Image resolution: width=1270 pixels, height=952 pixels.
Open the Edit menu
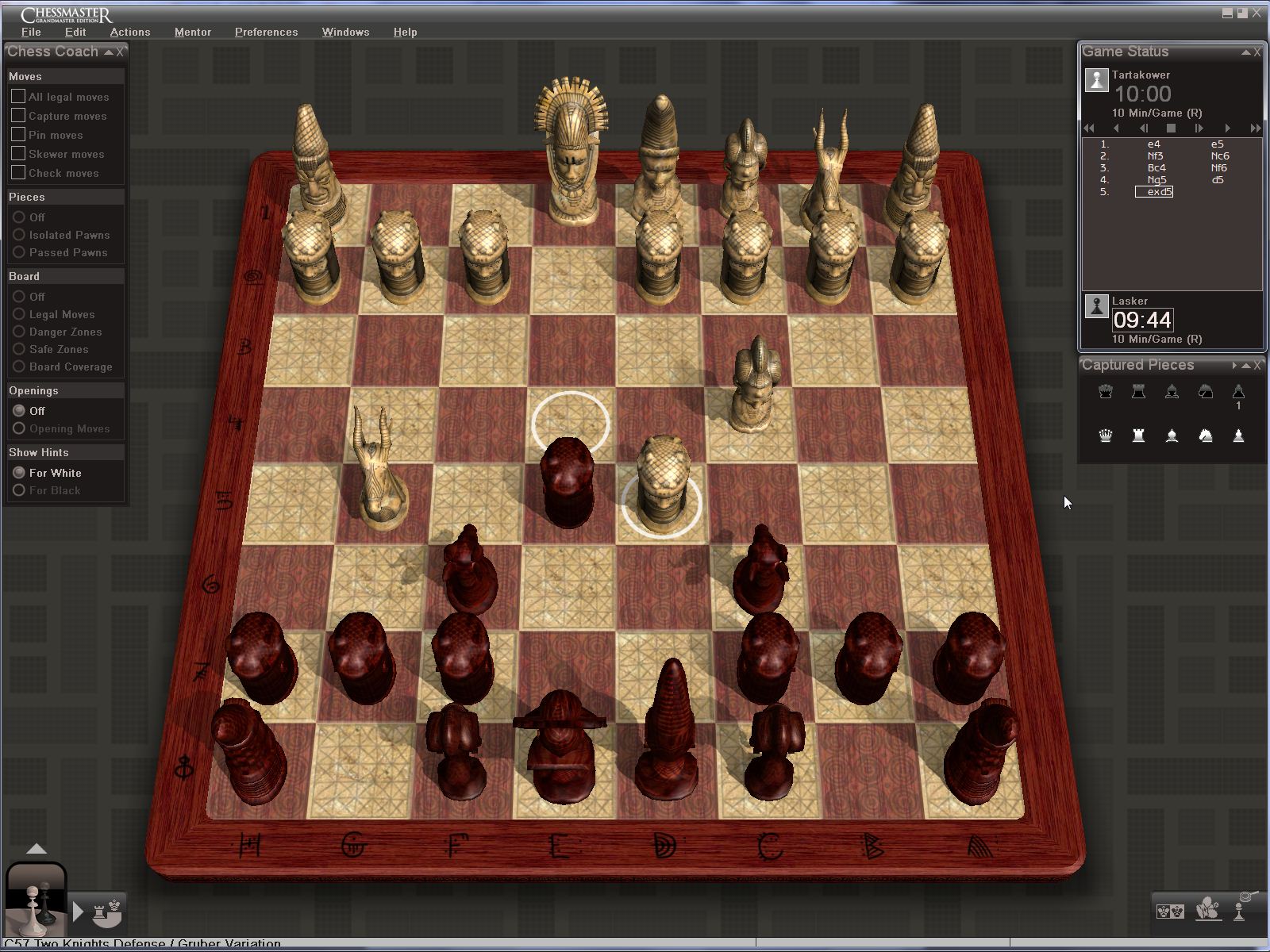pos(75,32)
